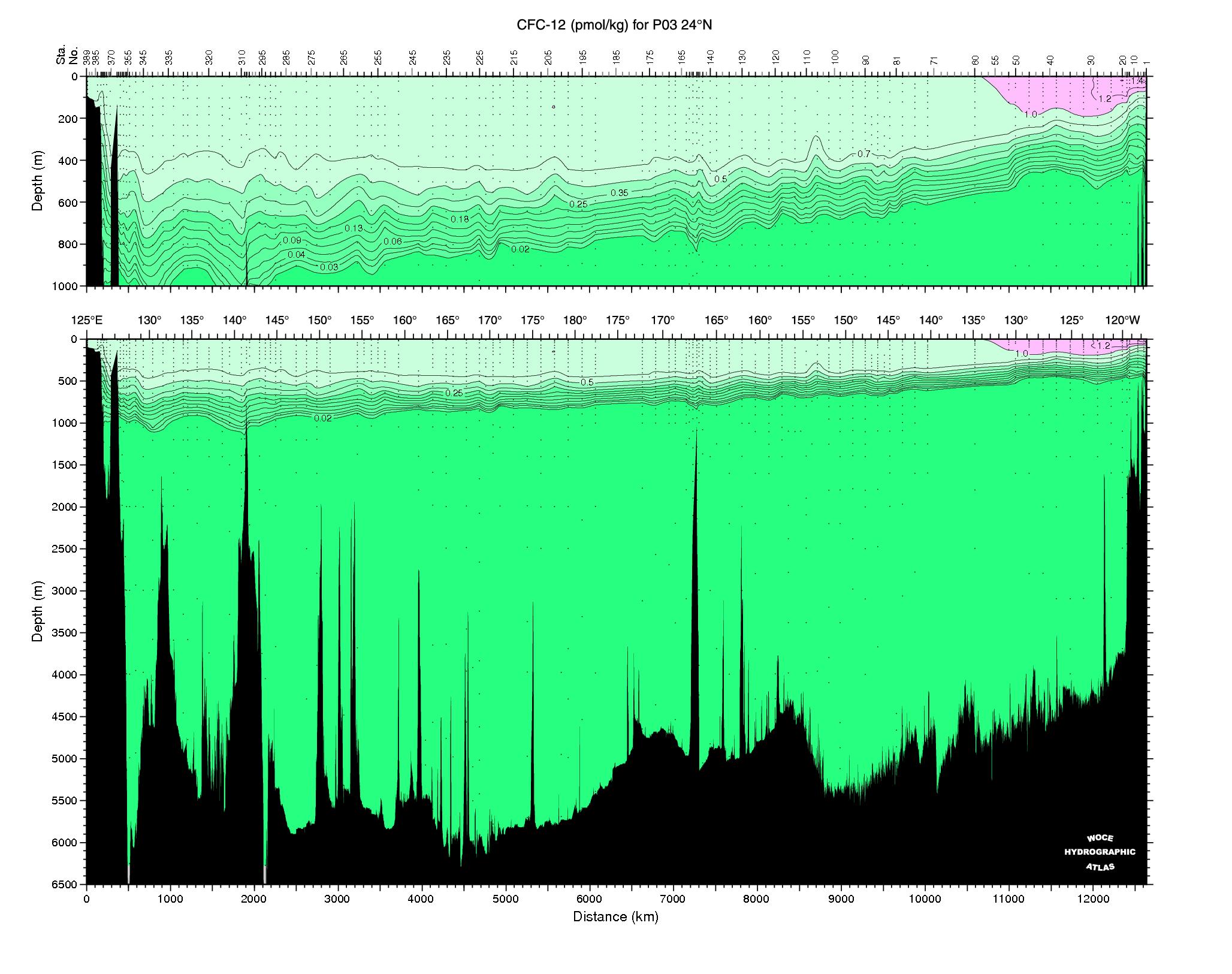This screenshot has width=1232, height=974.
Task: Click the 2500 depth tick label
Action: tap(65, 549)
